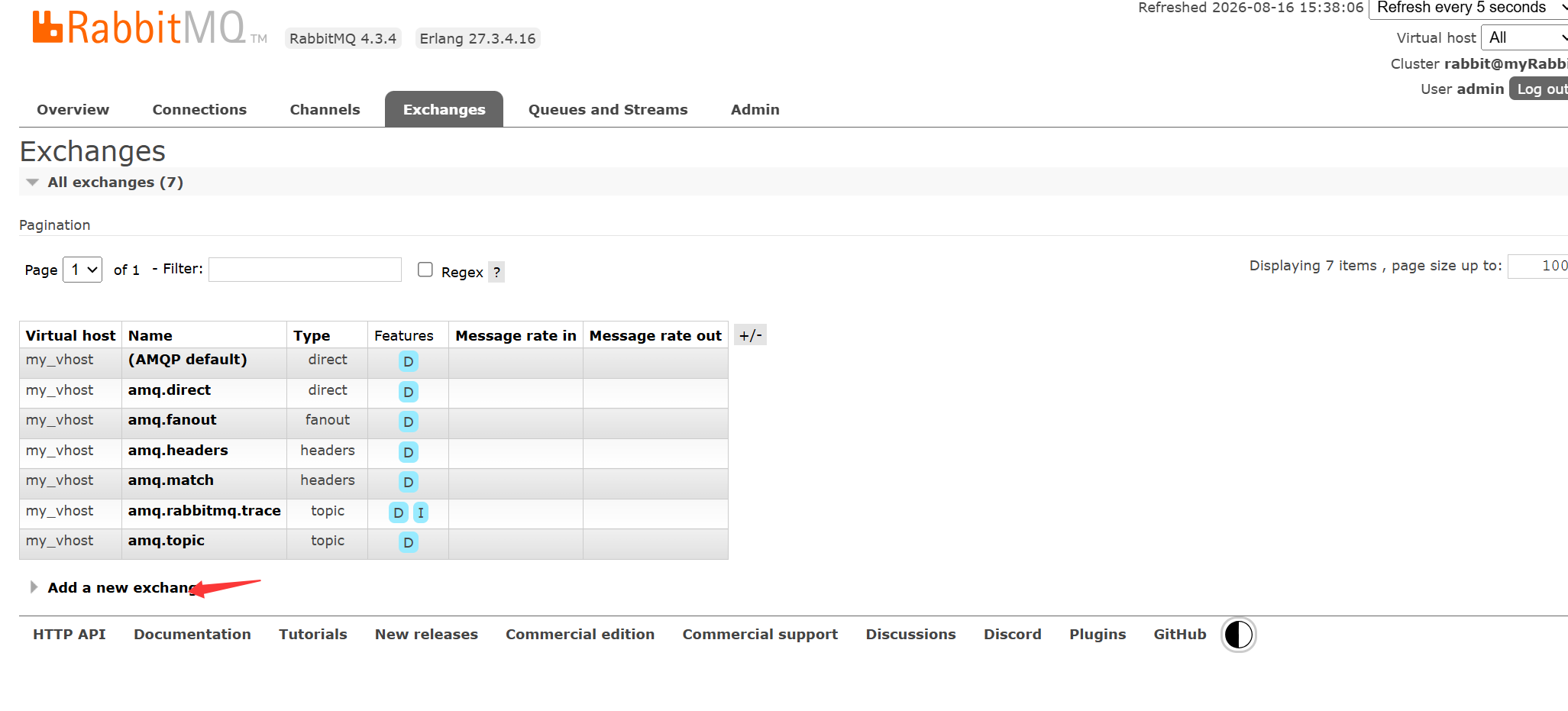Open the Regex help question mark
The height and width of the screenshot is (711, 1568).
[496, 272]
